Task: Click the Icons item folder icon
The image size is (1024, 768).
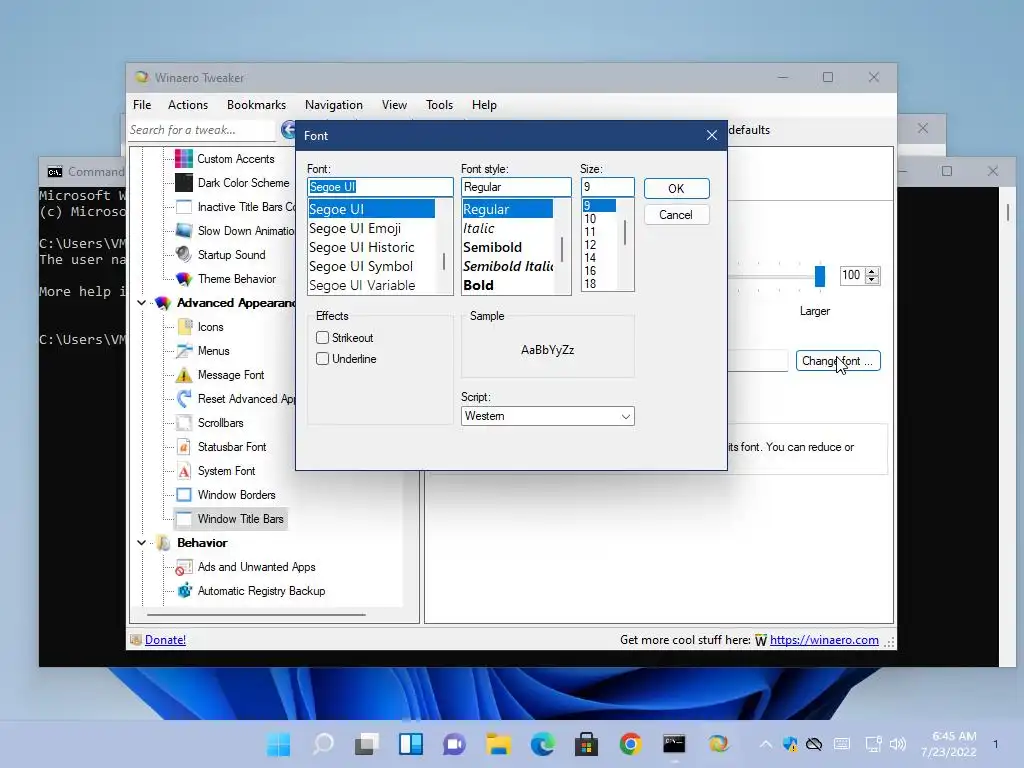Action: tap(184, 327)
